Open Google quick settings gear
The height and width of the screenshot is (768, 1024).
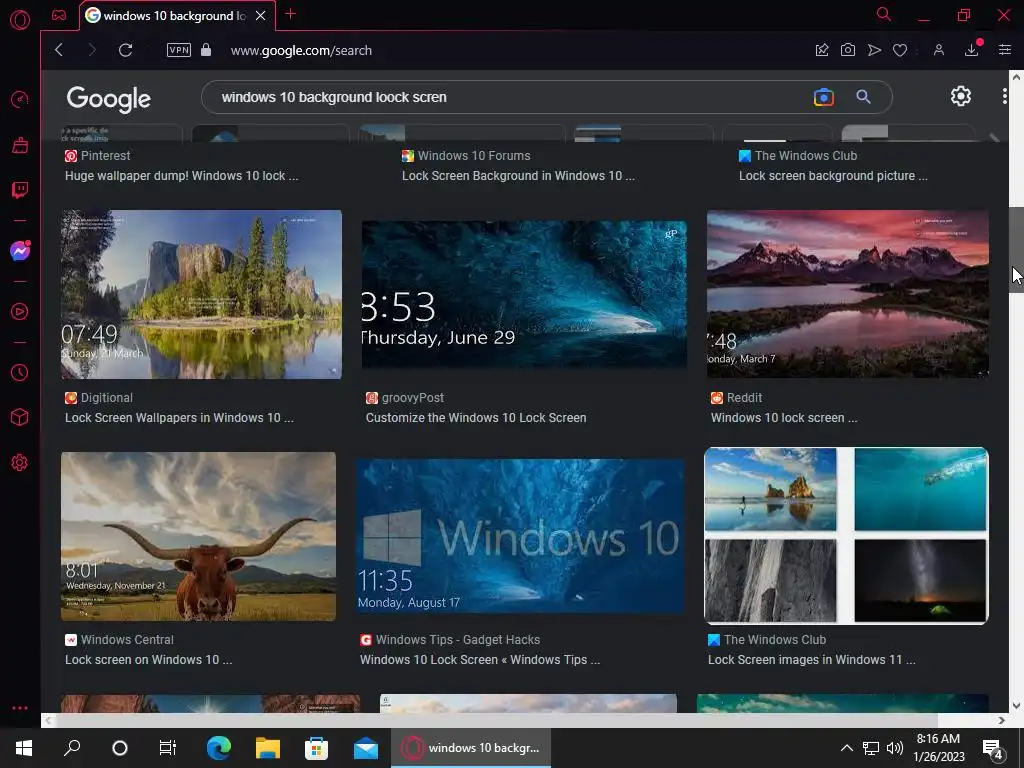pos(961,97)
